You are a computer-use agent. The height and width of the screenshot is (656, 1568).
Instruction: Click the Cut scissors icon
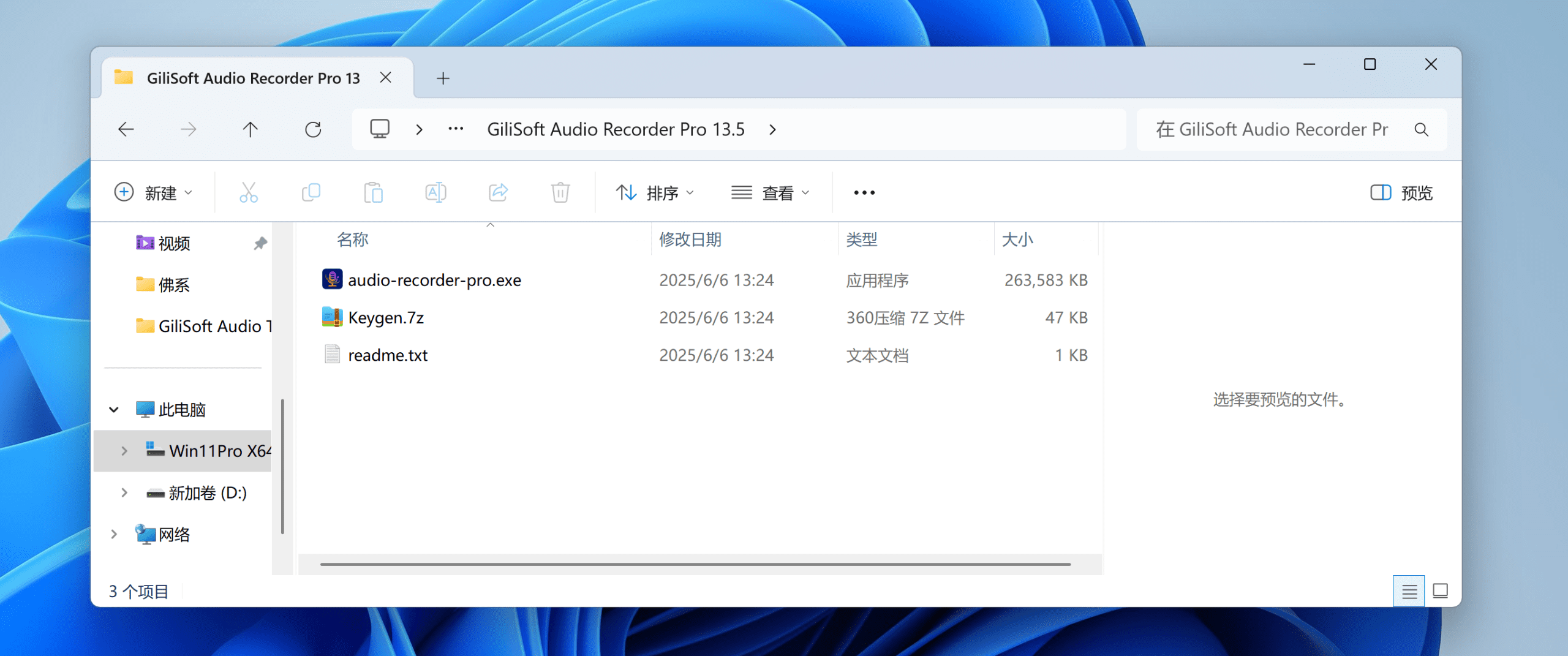pos(248,193)
